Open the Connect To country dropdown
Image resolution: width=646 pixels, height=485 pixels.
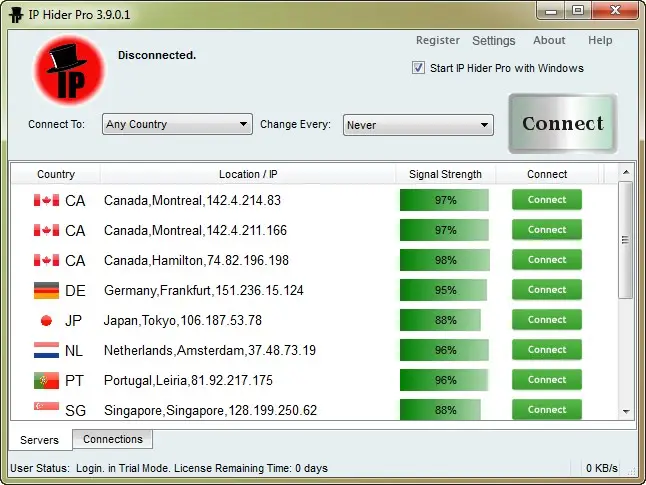[177, 124]
